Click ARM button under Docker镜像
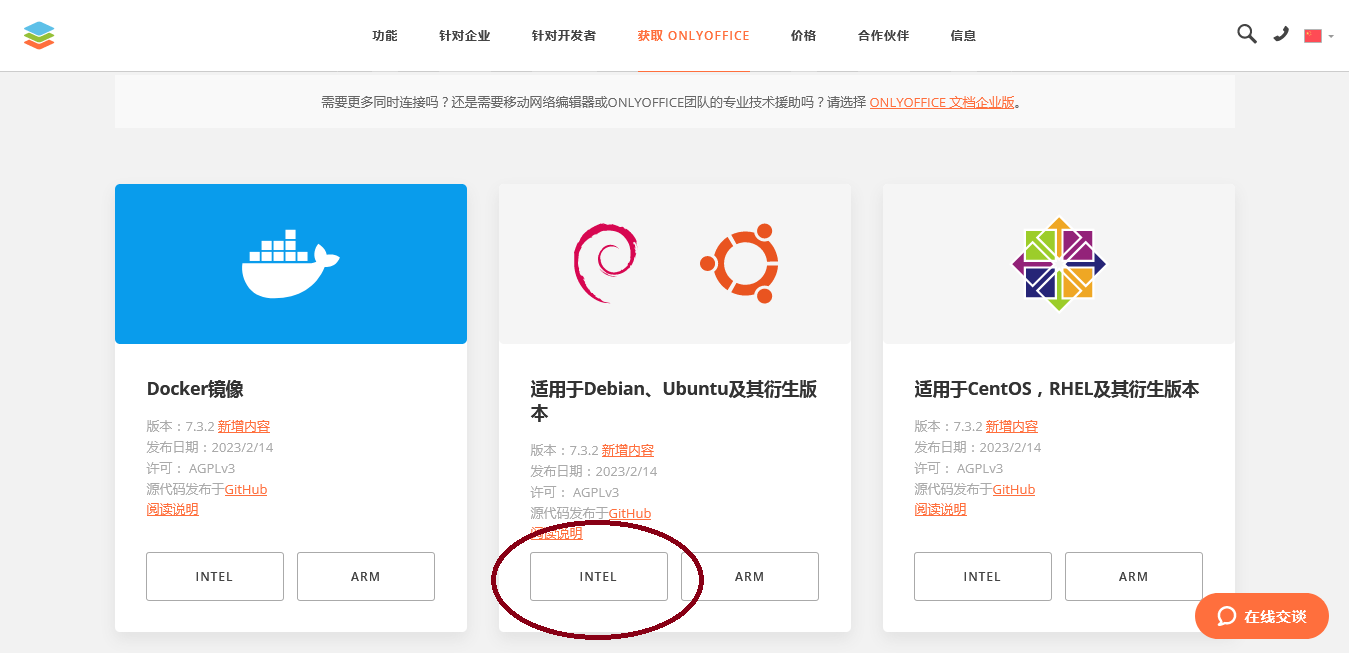The width and height of the screenshot is (1349, 653). click(x=366, y=576)
